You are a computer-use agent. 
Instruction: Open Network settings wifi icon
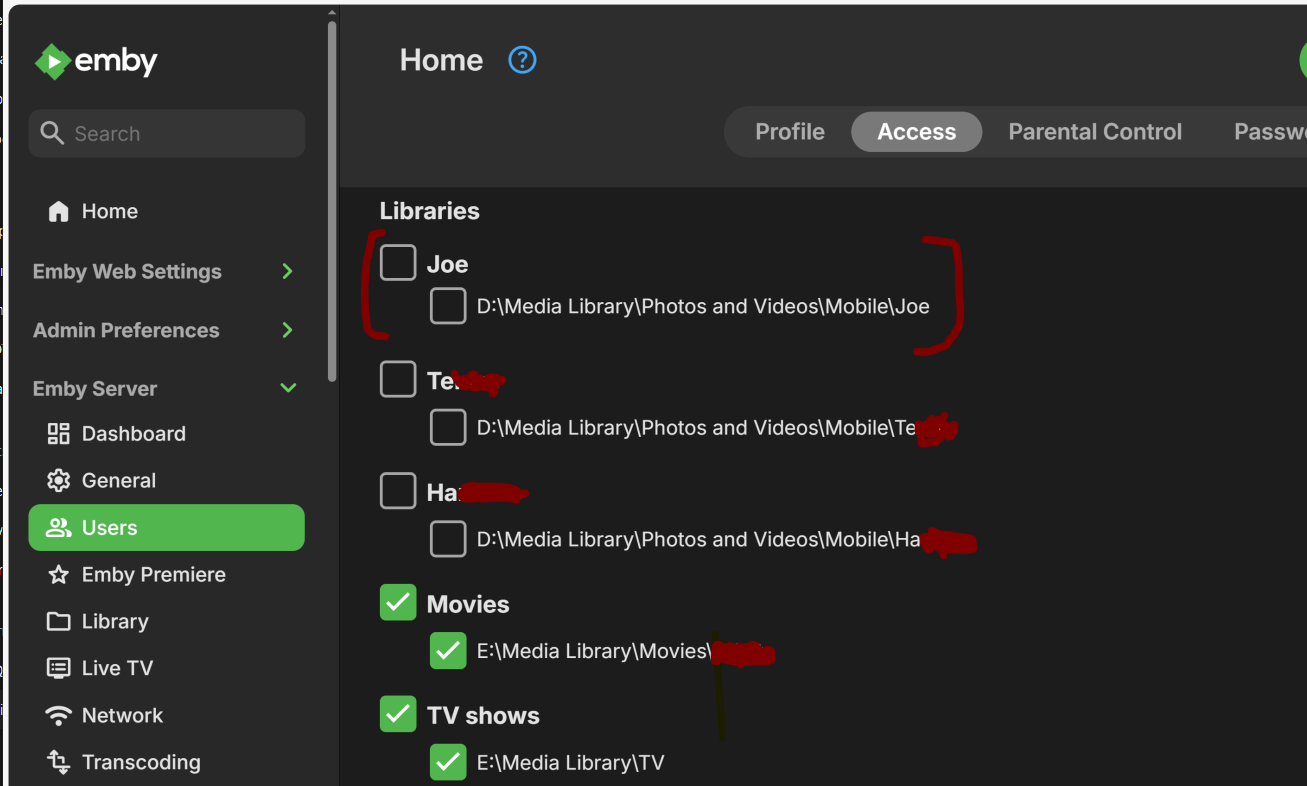pyautogui.click(x=59, y=715)
